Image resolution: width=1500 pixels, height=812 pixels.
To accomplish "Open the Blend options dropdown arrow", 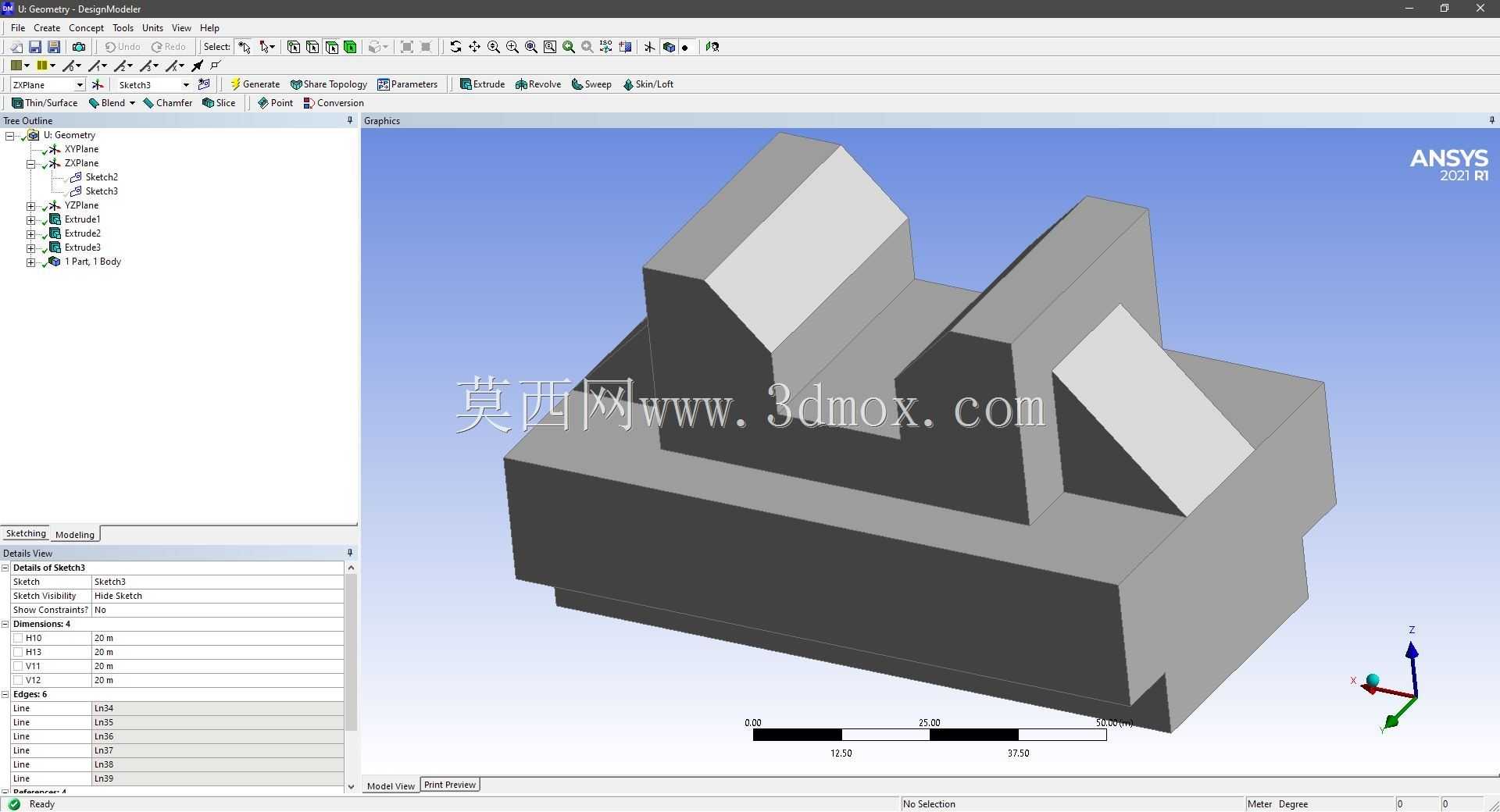I will pos(132,103).
